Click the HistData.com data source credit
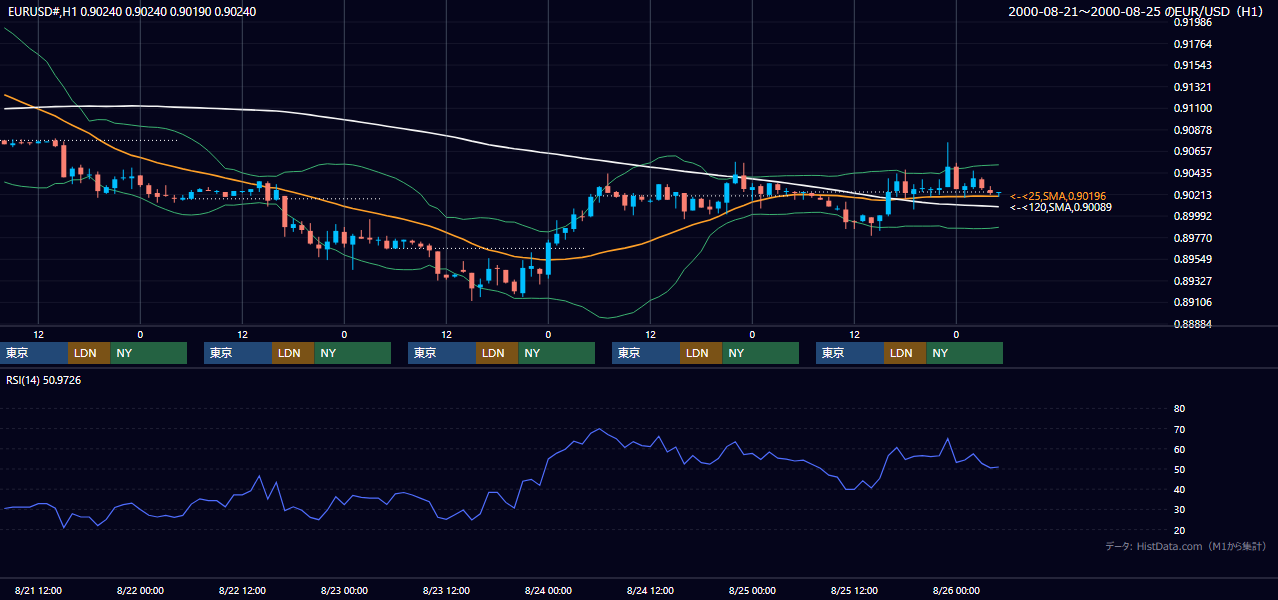This screenshot has width=1278, height=600. [1186, 547]
